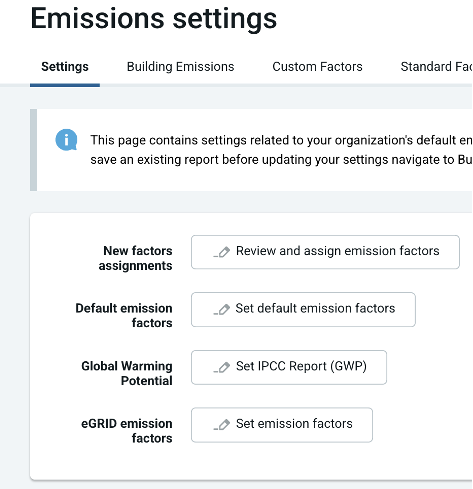Click the info banner message text

pyautogui.click(x=281, y=150)
